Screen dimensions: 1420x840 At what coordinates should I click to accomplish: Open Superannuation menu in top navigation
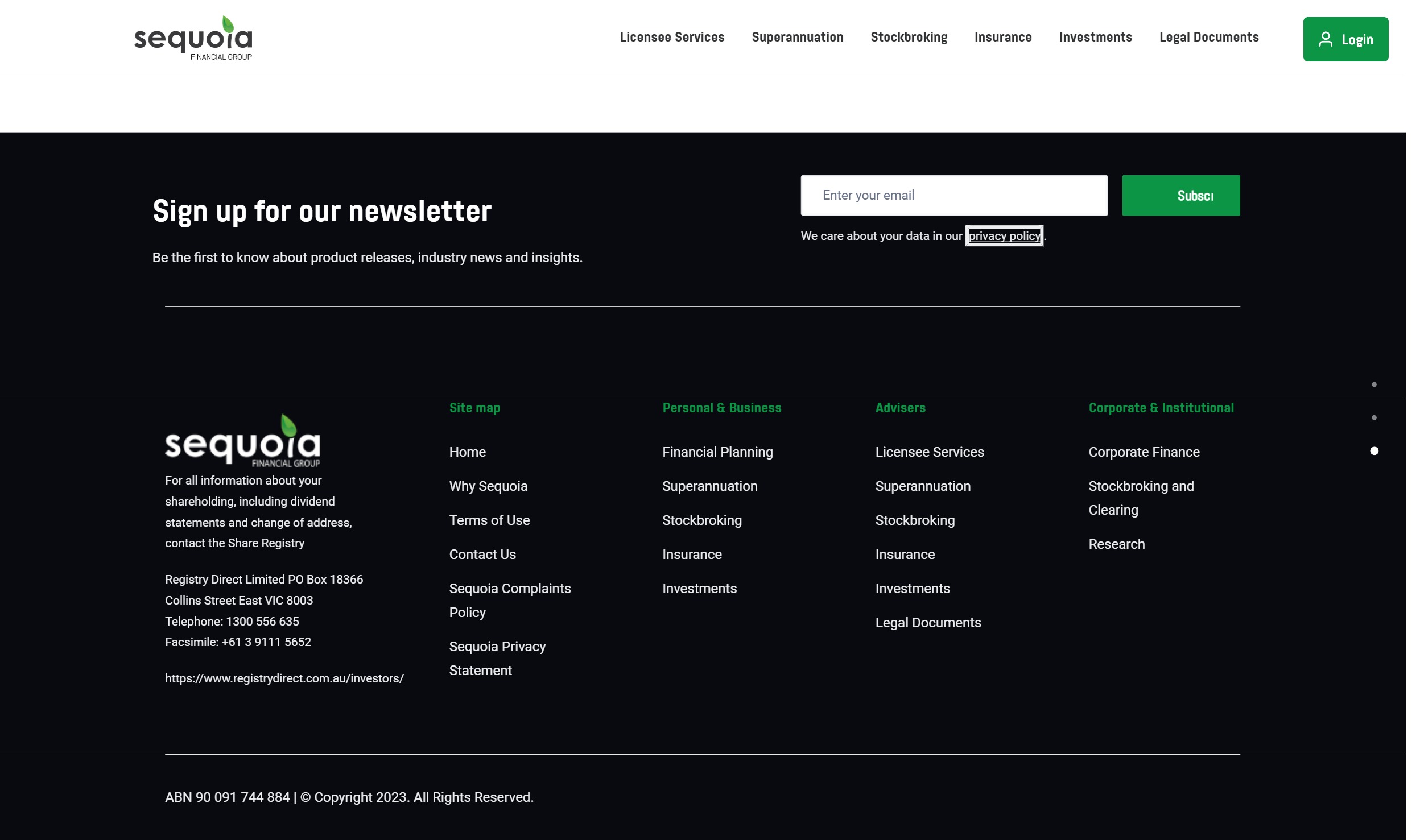(x=796, y=38)
